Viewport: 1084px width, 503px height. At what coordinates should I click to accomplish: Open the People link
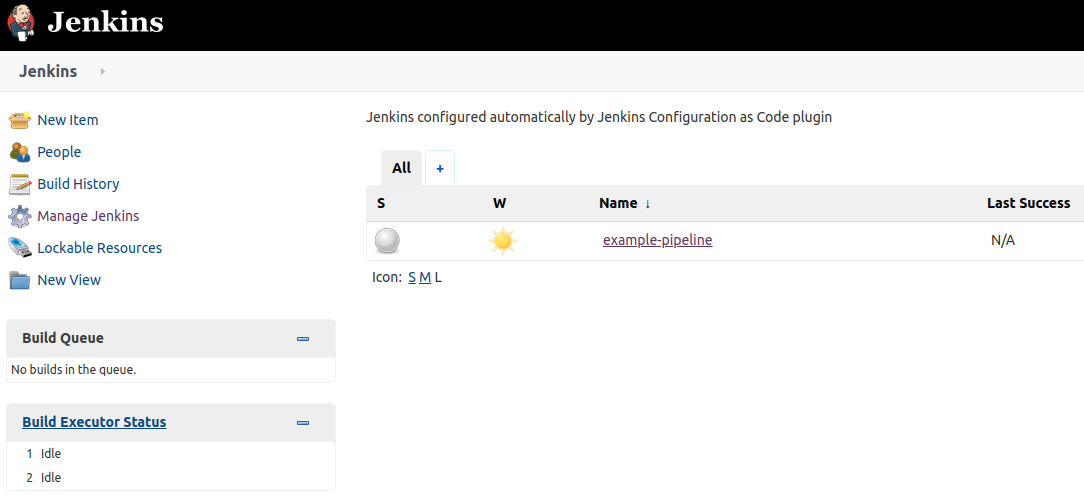pyautogui.click(x=59, y=152)
